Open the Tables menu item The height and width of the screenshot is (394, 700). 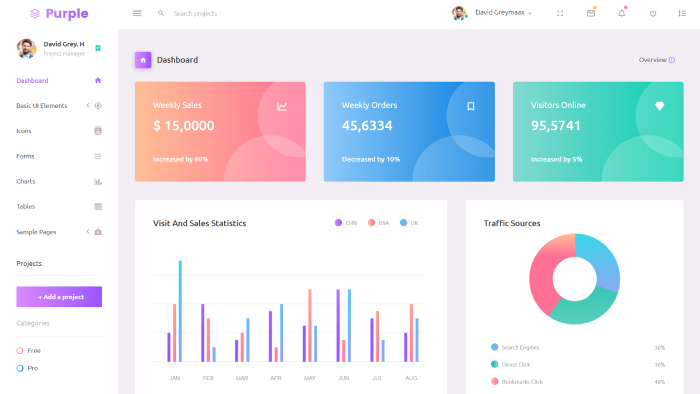coord(59,206)
